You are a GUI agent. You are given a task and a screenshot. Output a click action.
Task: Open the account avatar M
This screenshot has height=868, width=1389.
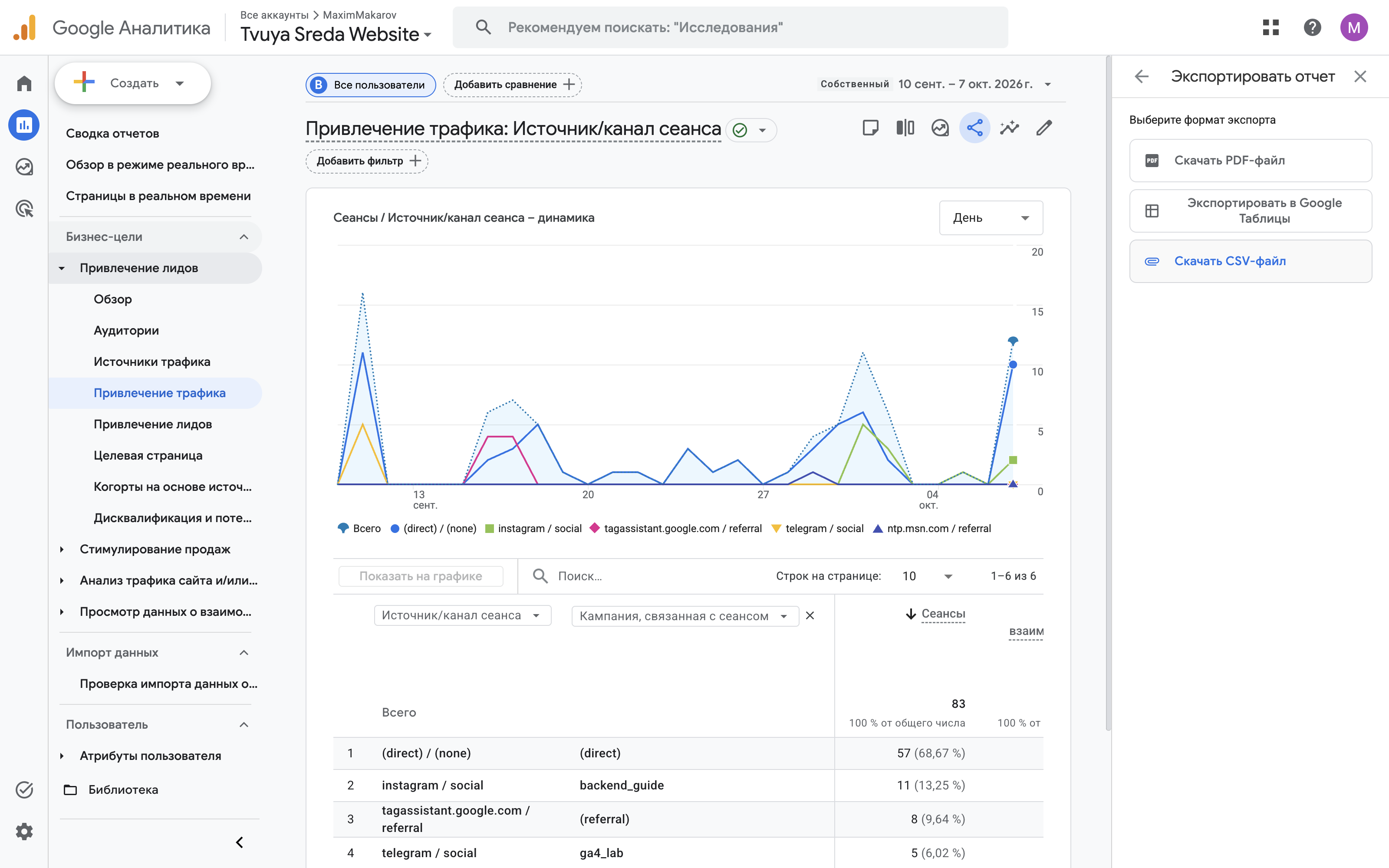[1354, 27]
